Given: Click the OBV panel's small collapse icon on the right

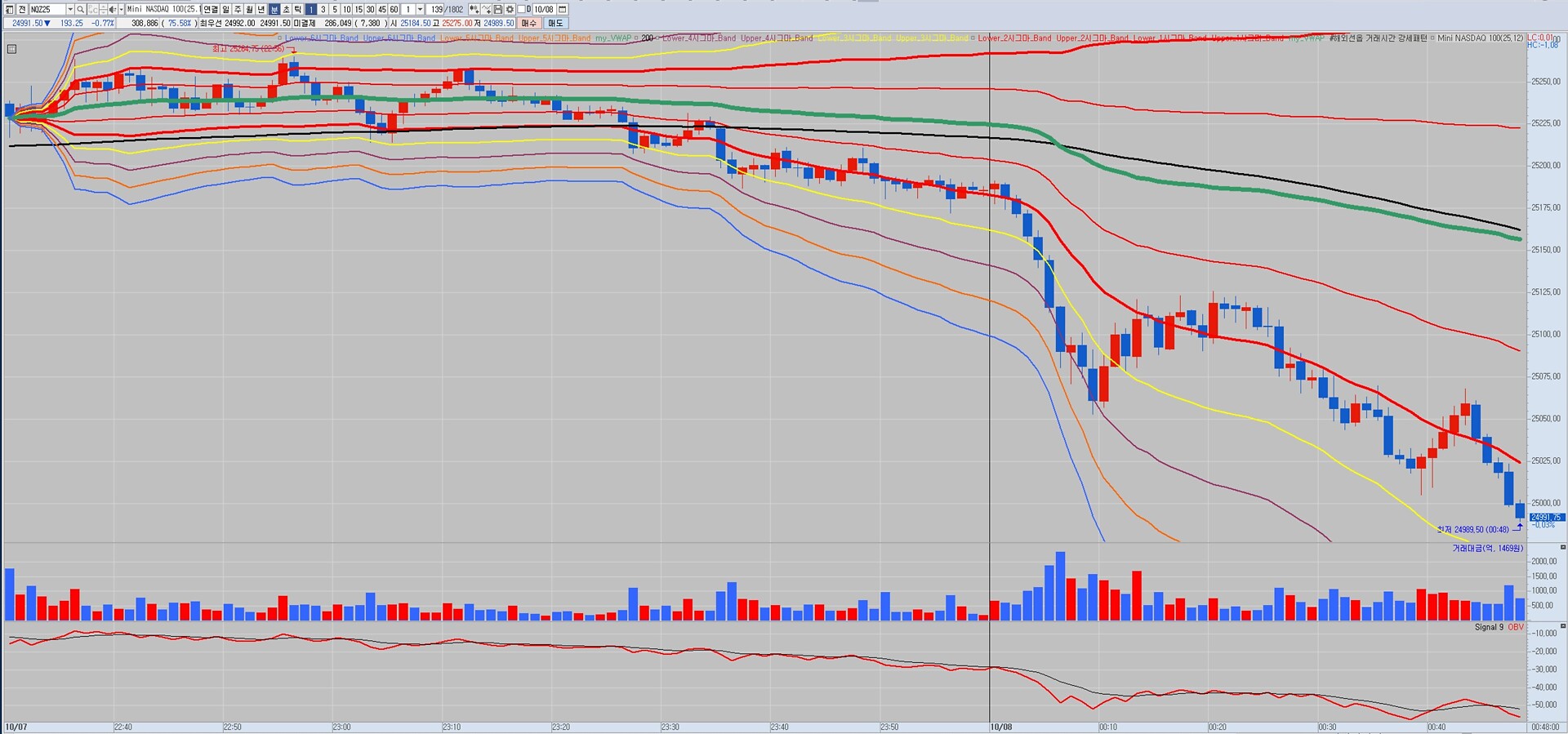Looking at the screenshot, I should (1563, 626).
